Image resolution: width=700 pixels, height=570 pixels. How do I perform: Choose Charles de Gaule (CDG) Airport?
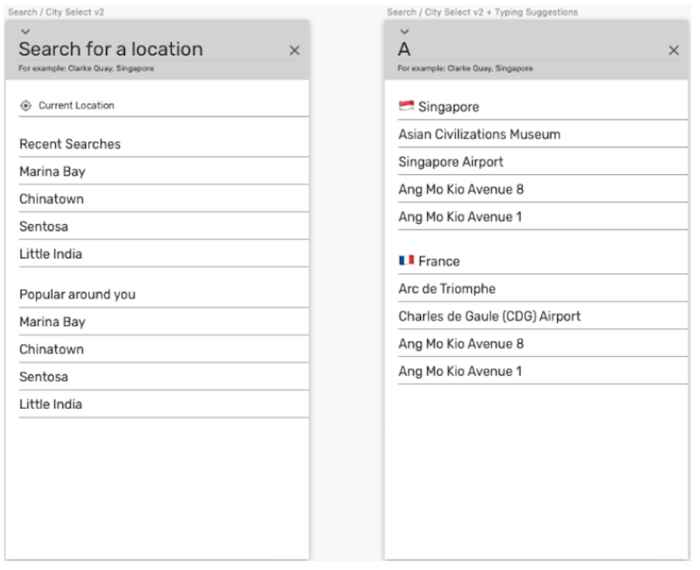489,316
